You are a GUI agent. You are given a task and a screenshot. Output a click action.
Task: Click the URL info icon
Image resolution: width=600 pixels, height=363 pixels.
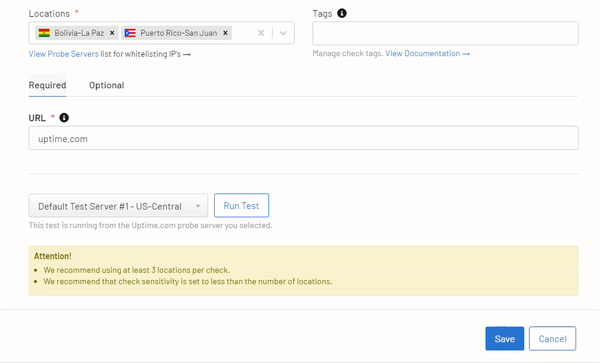64,118
